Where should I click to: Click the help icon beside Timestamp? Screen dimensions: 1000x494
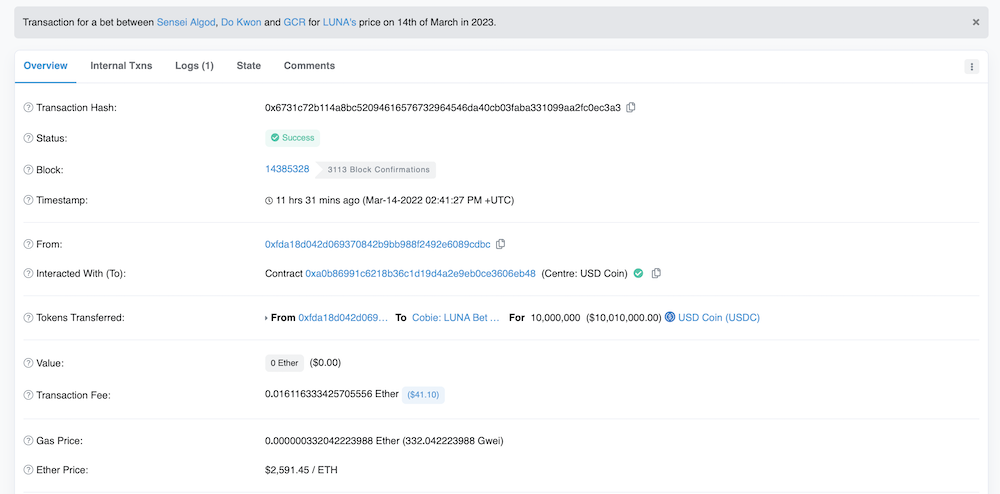point(28,200)
